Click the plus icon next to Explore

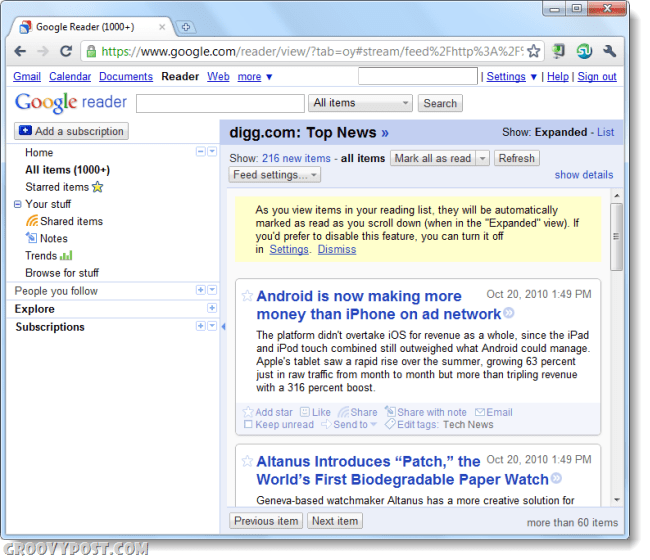211,308
